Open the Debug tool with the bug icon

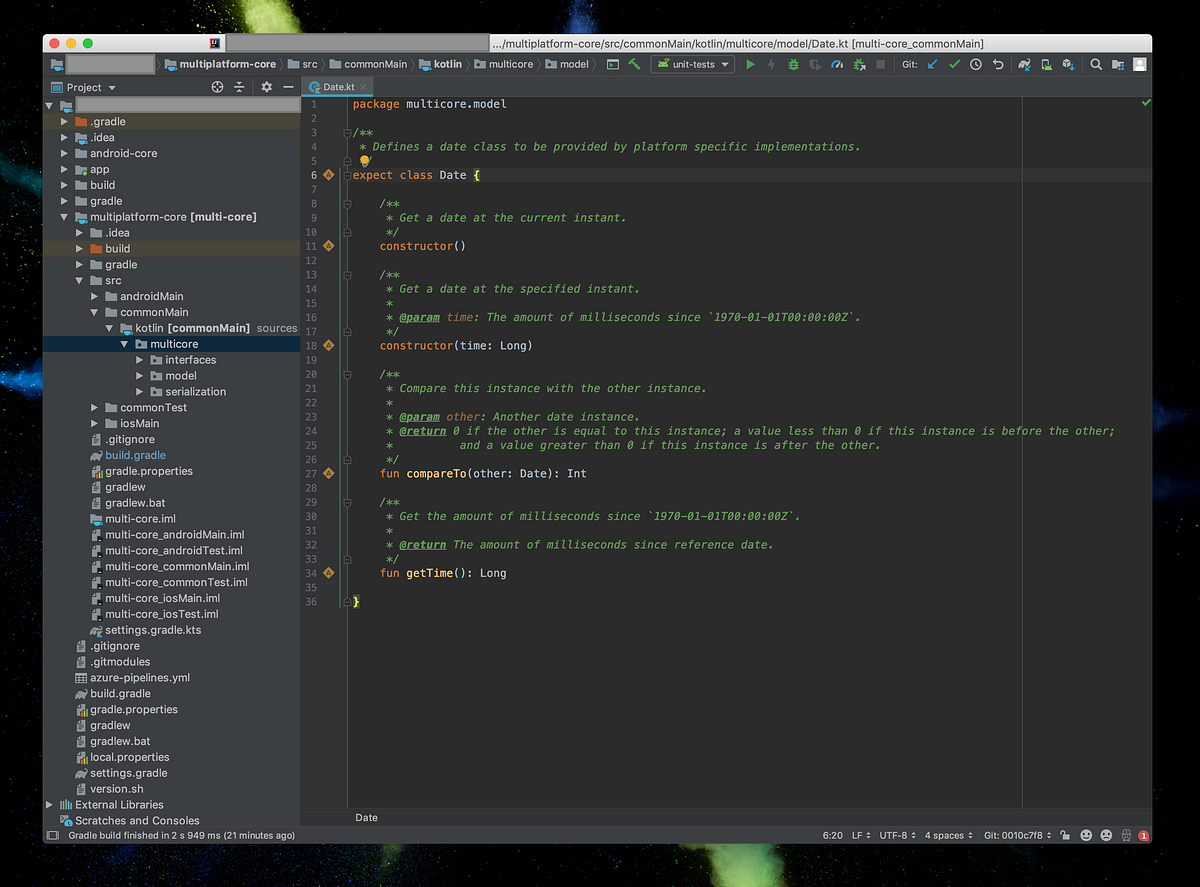point(792,63)
